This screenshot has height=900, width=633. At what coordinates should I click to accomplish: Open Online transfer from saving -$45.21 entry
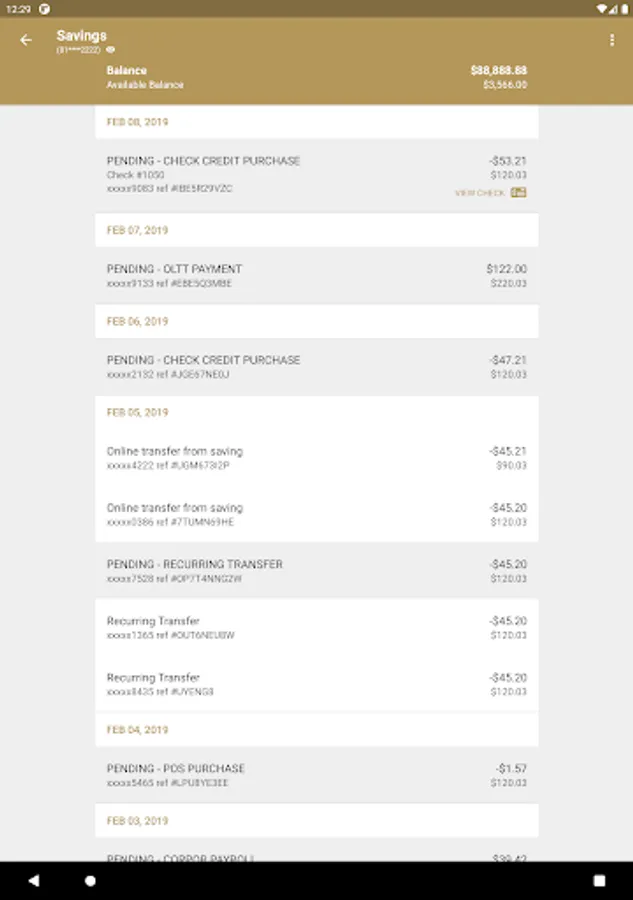(x=316, y=458)
